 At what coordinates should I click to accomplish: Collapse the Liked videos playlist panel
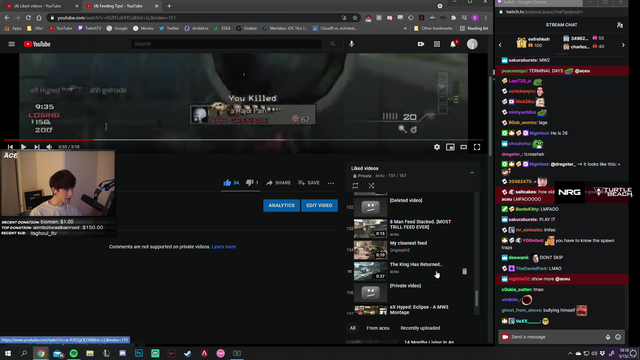472,173
